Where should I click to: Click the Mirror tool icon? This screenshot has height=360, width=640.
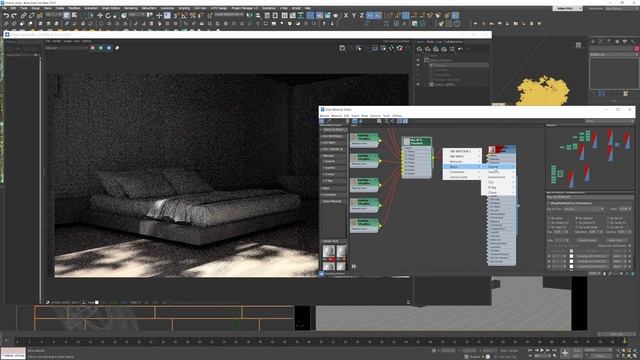click(250, 16)
